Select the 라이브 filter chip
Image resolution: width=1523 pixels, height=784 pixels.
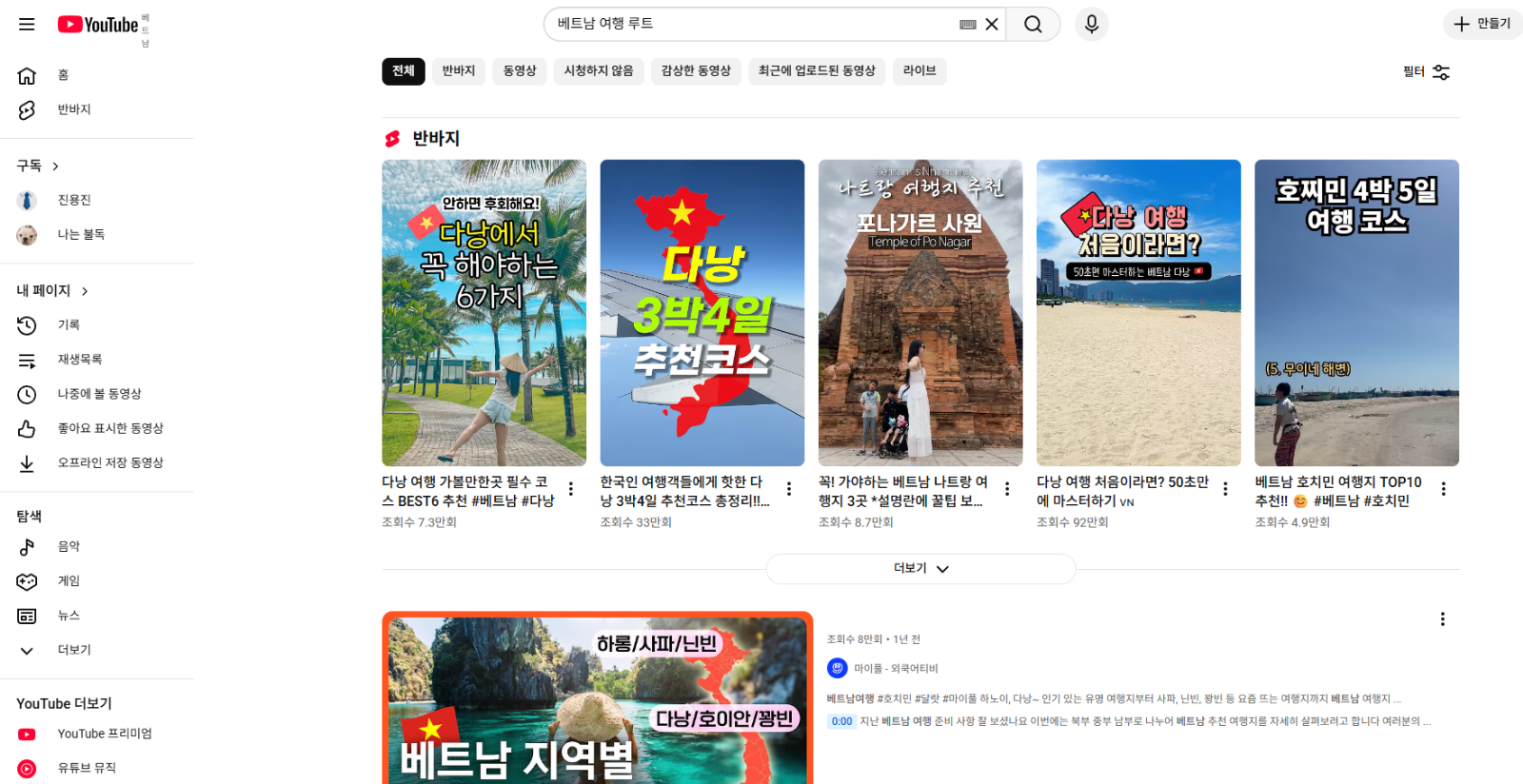(920, 71)
